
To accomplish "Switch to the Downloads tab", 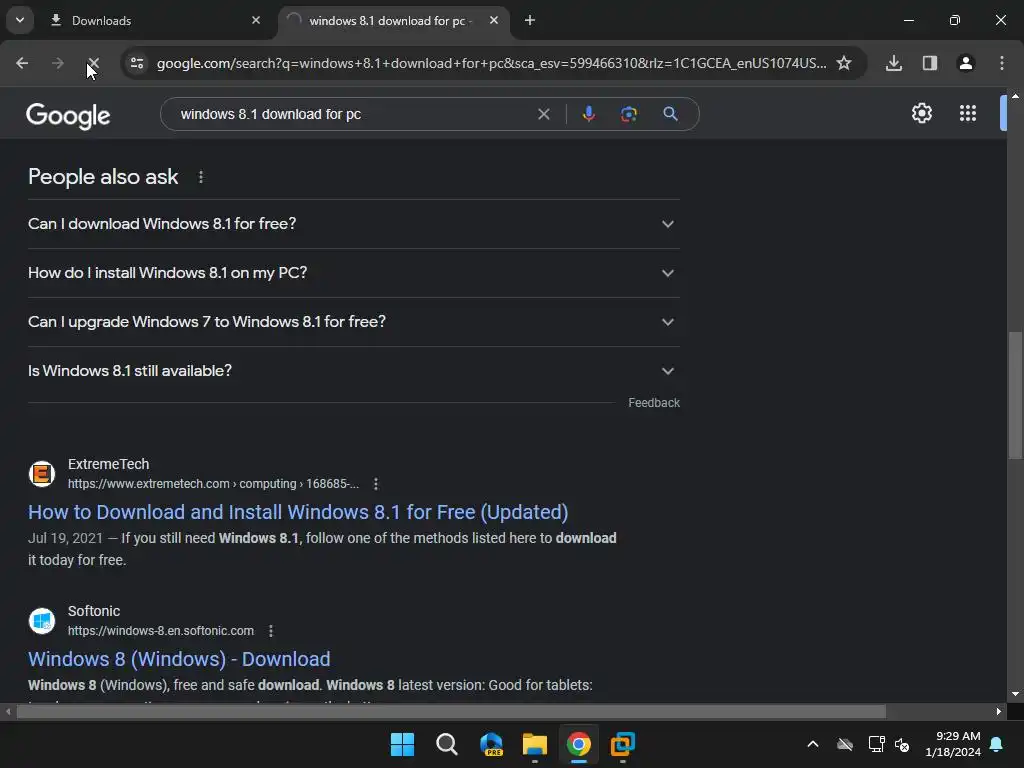I will pyautogui.click(x=156, y=21).
